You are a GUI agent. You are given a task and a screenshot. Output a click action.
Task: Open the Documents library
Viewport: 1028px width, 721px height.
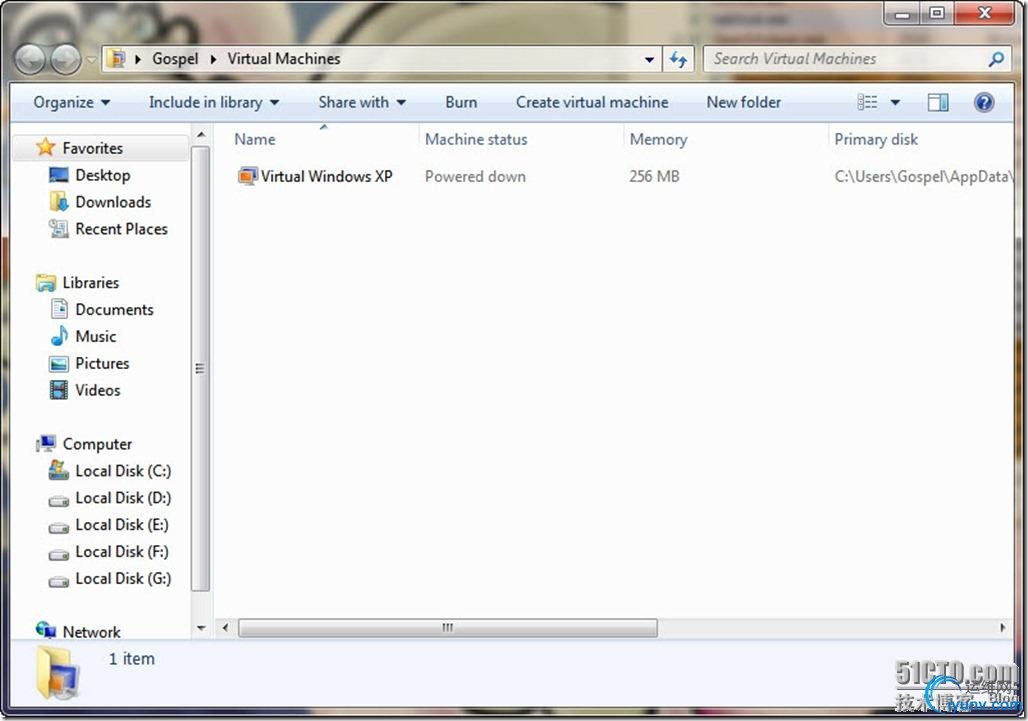[115, 309]
